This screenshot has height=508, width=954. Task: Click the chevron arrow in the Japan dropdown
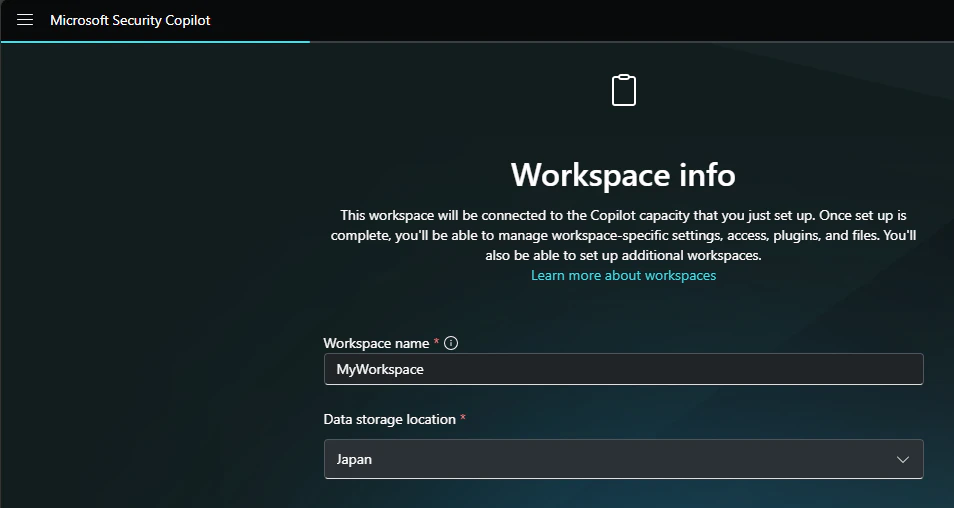(x=903, y=459)
